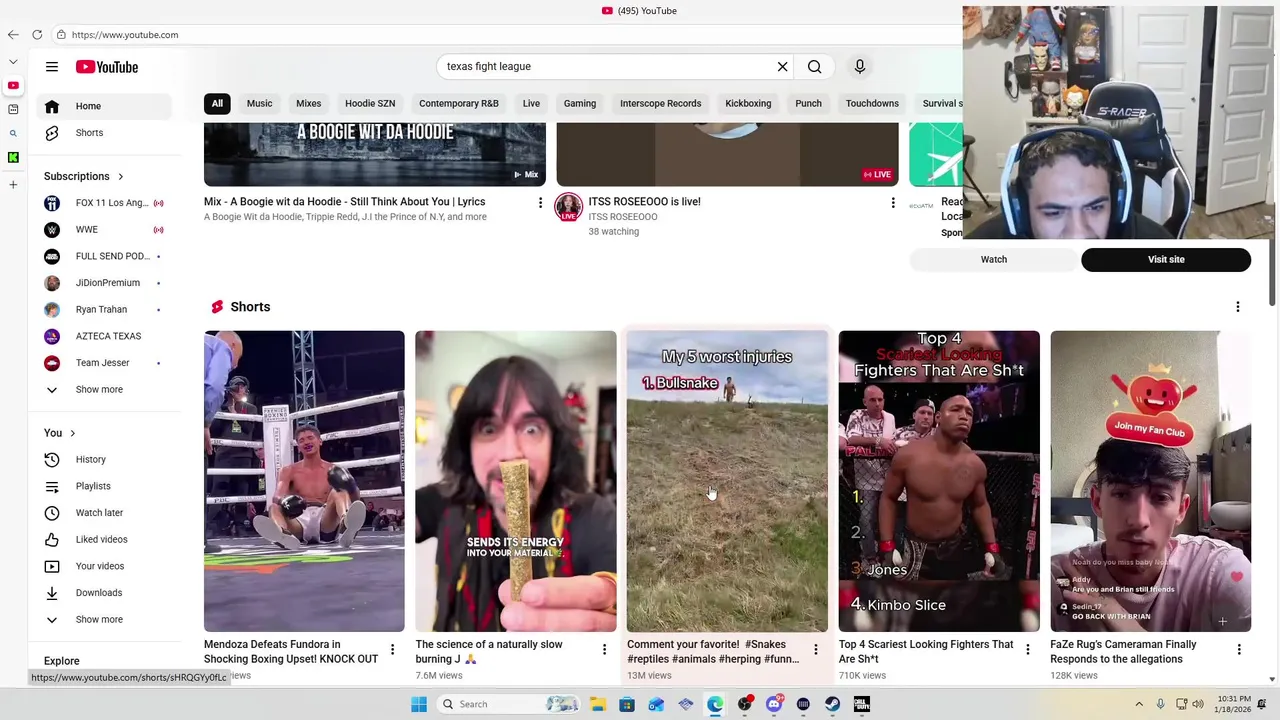Open the WWE subscription channel
Viewport: 1280px width, 720px height.
point(104,230)
